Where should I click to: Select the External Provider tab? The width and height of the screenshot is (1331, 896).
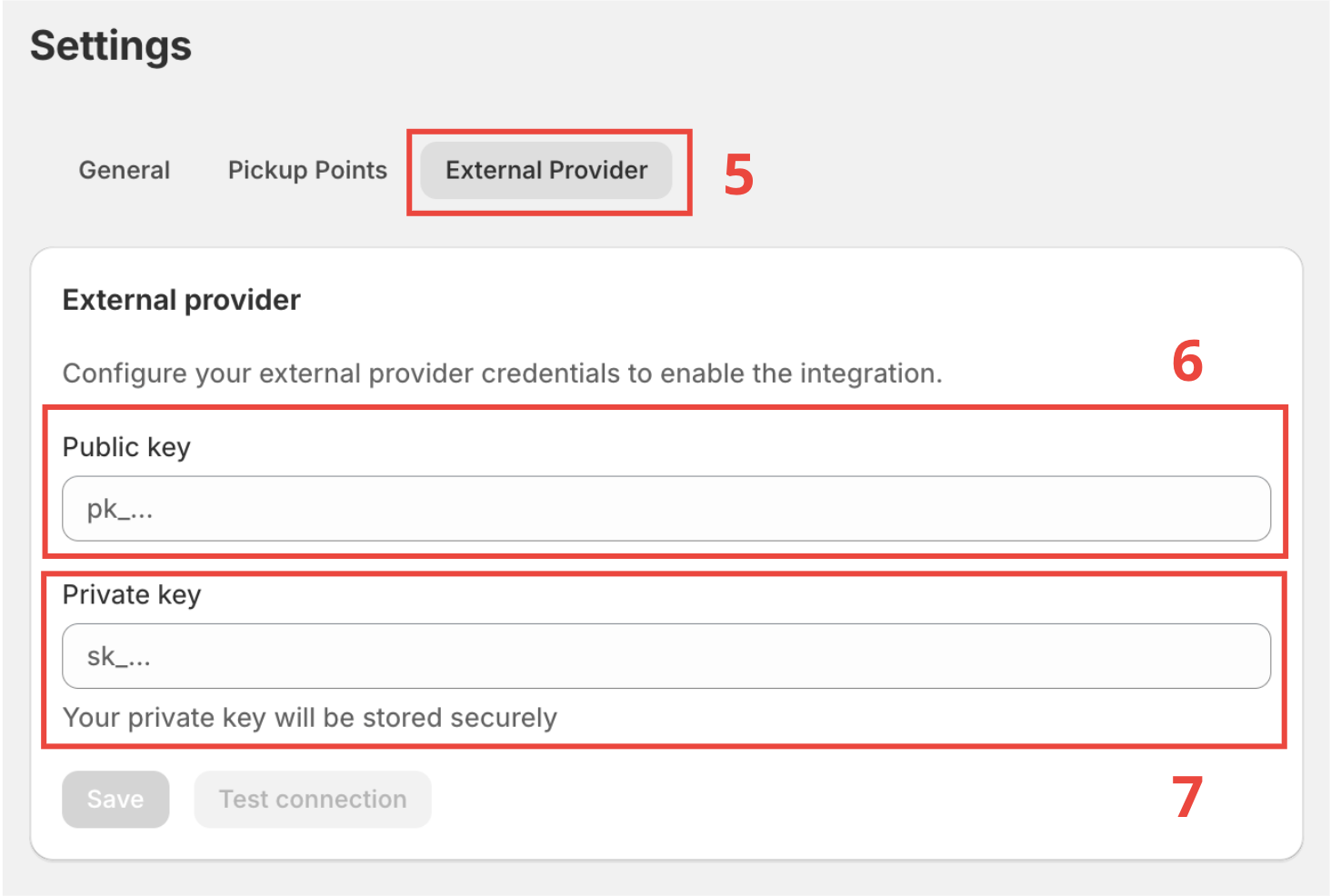[x=546, y=170]
